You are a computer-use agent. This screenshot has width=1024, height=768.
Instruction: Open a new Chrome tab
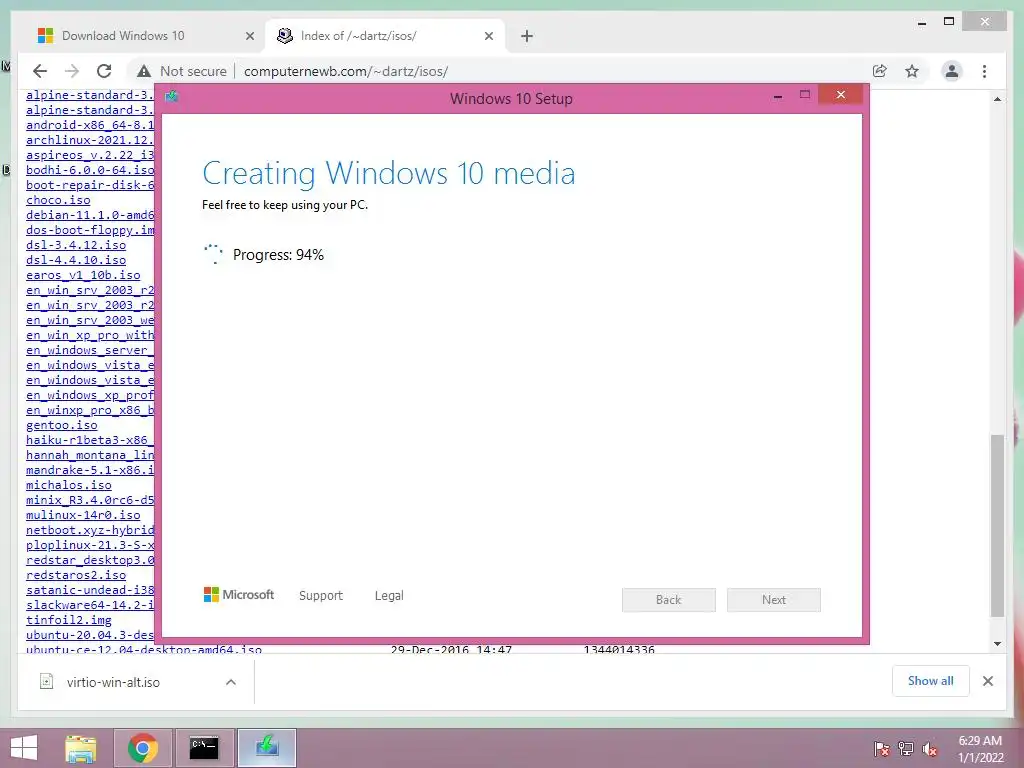[527, 36]
